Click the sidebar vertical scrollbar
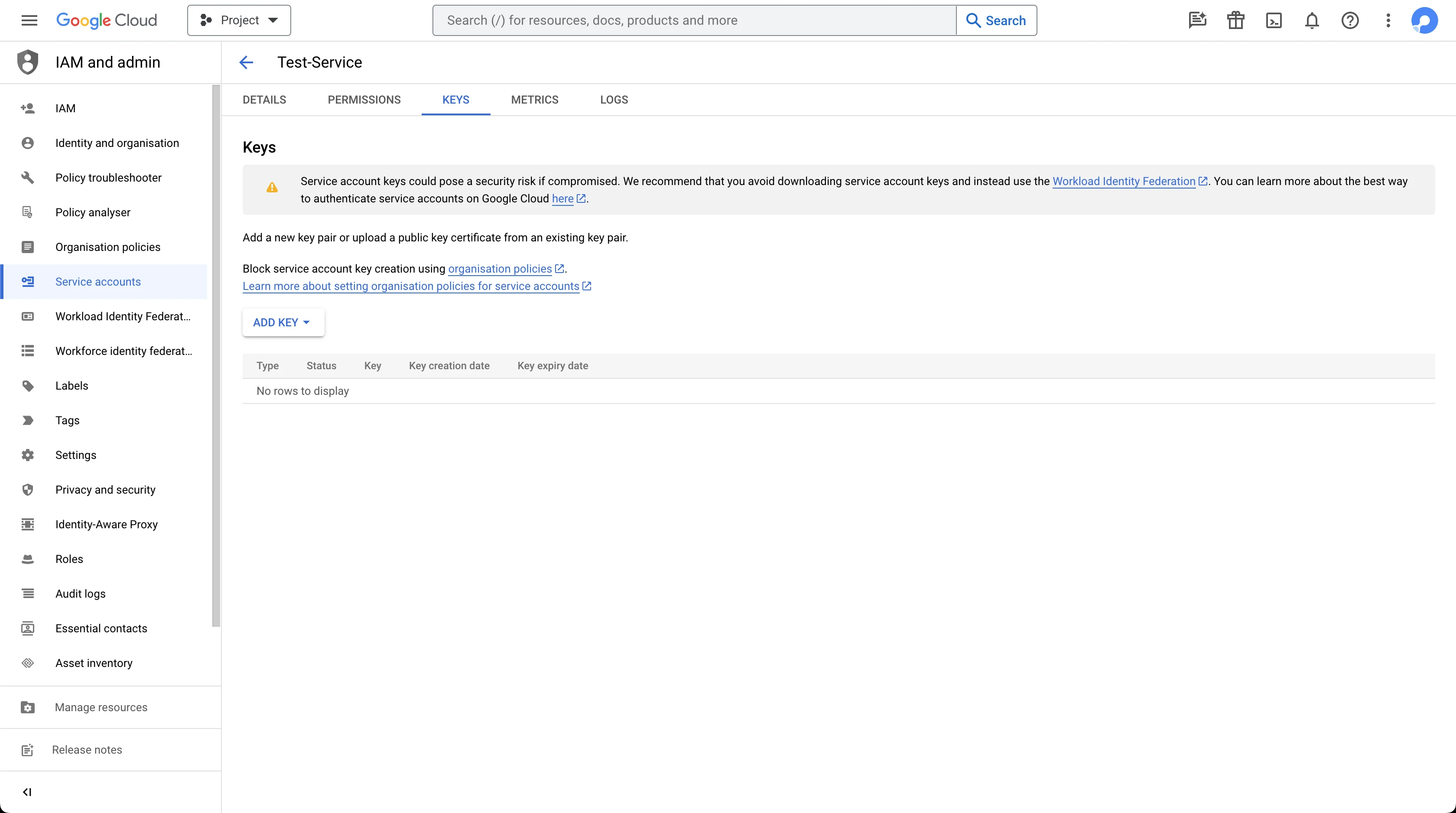 pos(216,356)
